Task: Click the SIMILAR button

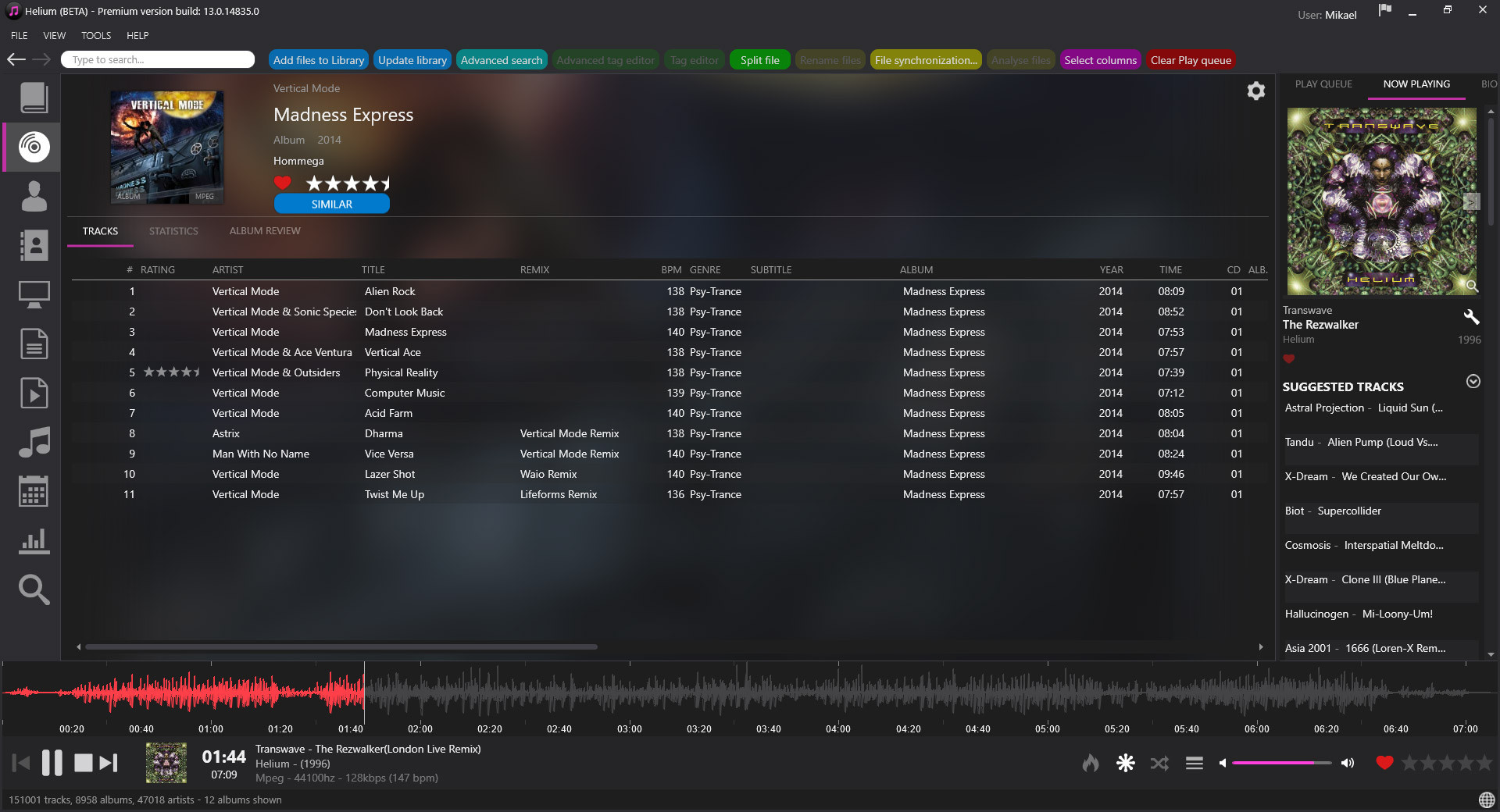Action: 332,204
